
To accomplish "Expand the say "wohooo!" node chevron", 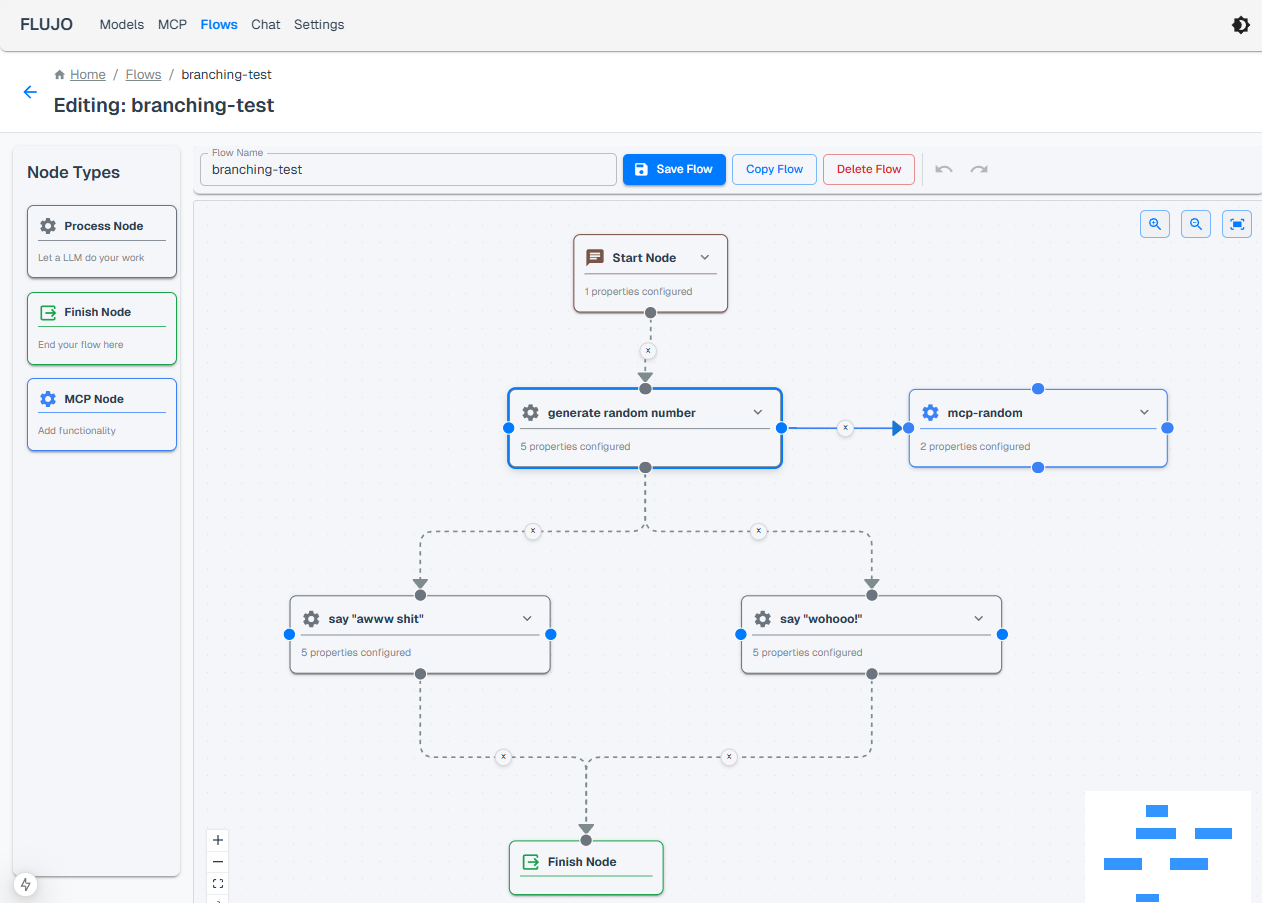I will (x=979, y=618).
